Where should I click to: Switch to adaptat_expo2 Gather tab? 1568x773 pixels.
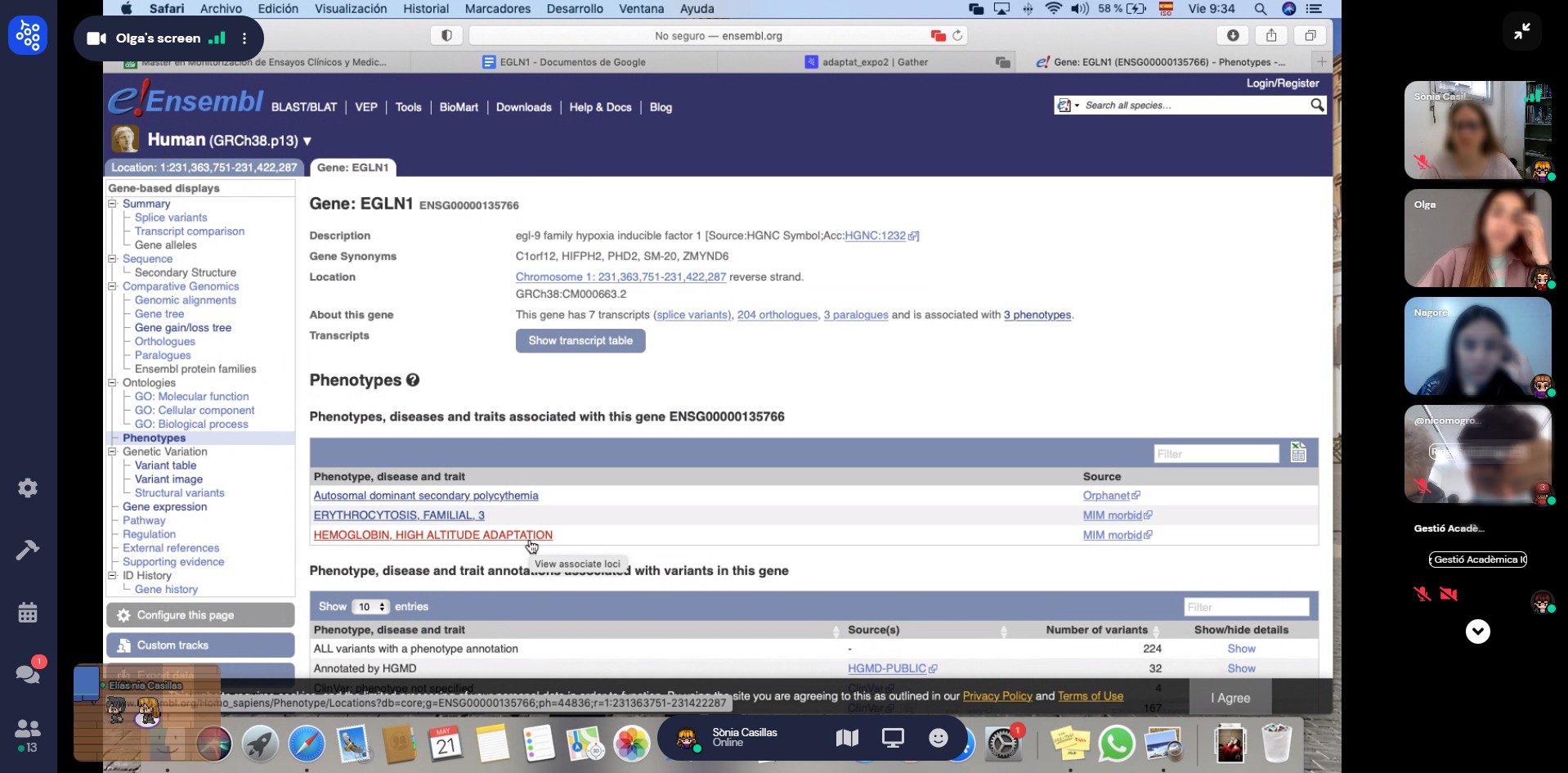867,61
